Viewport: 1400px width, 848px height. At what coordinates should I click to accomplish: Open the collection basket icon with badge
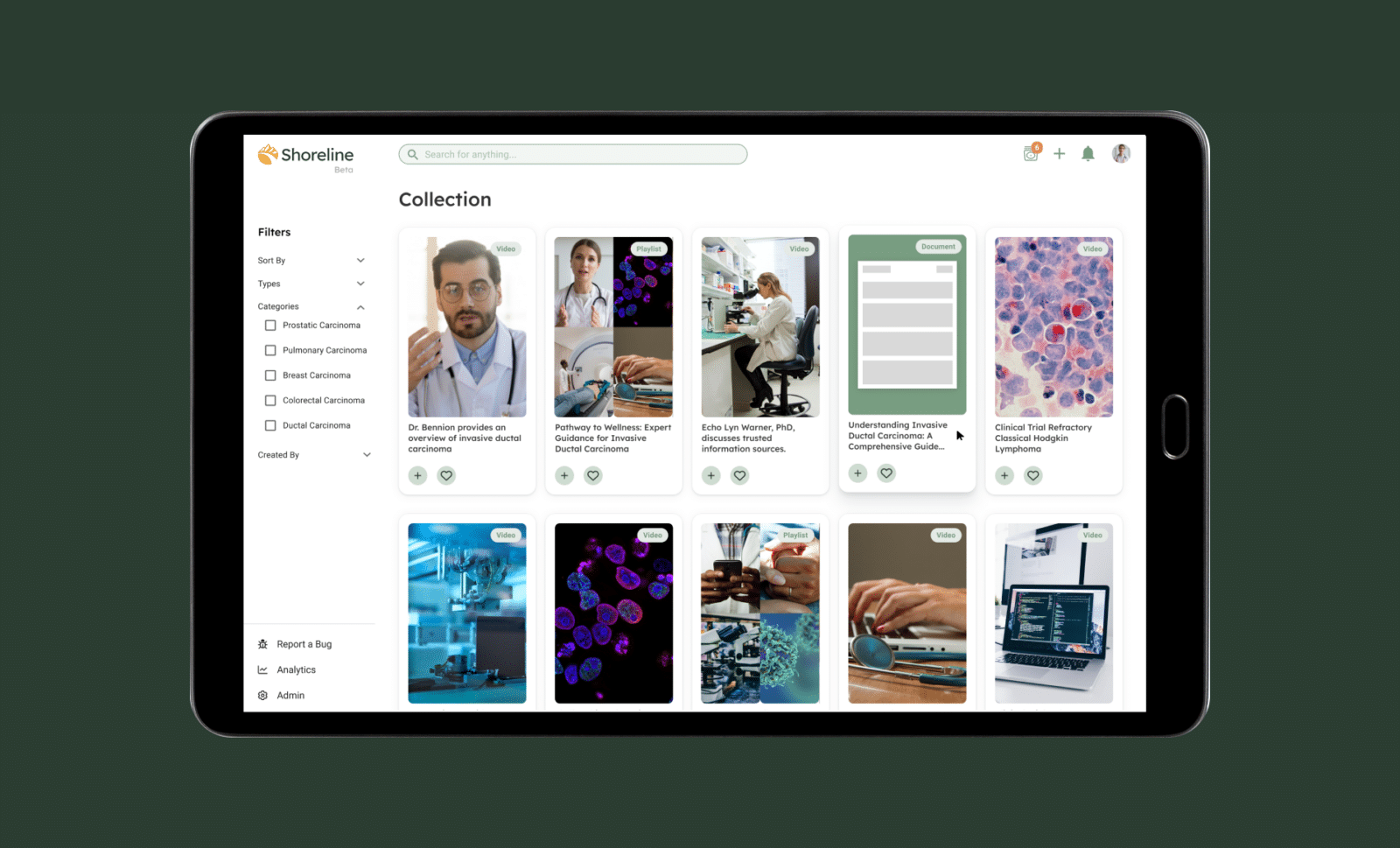pos(1032,153)
